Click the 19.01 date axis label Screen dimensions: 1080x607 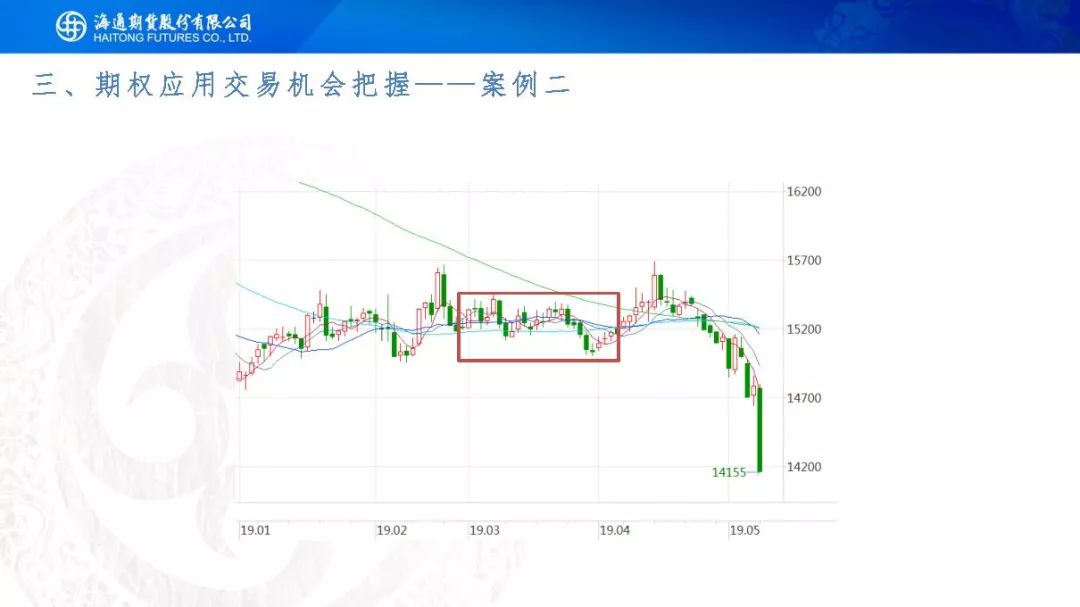pyautogui.click(x=255, y=531)
